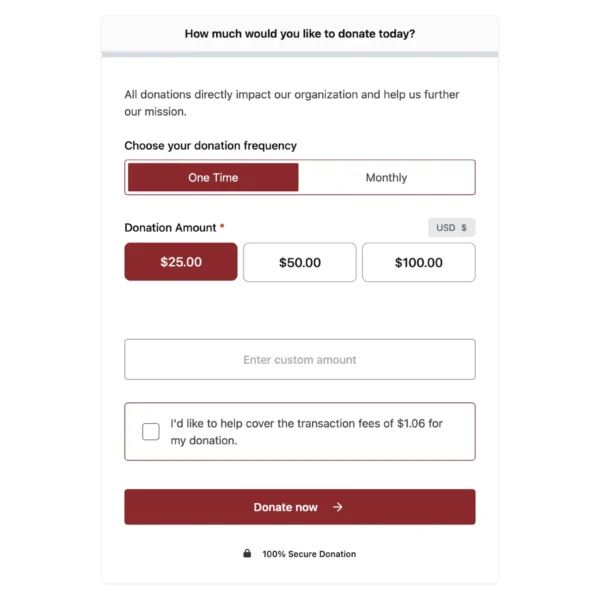Screen dimensions: 600x600
Task: Click the Donation Amount field label
Action: (170, 228)
